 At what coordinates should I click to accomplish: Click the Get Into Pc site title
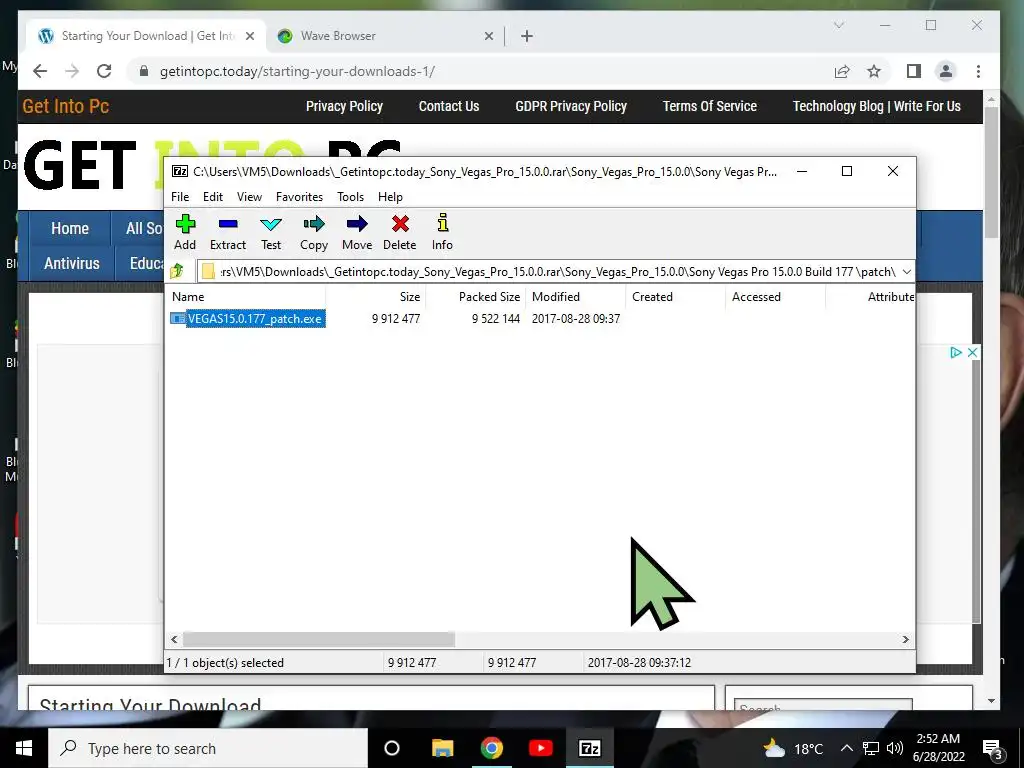pyautogui.click(x=65, y=106)
